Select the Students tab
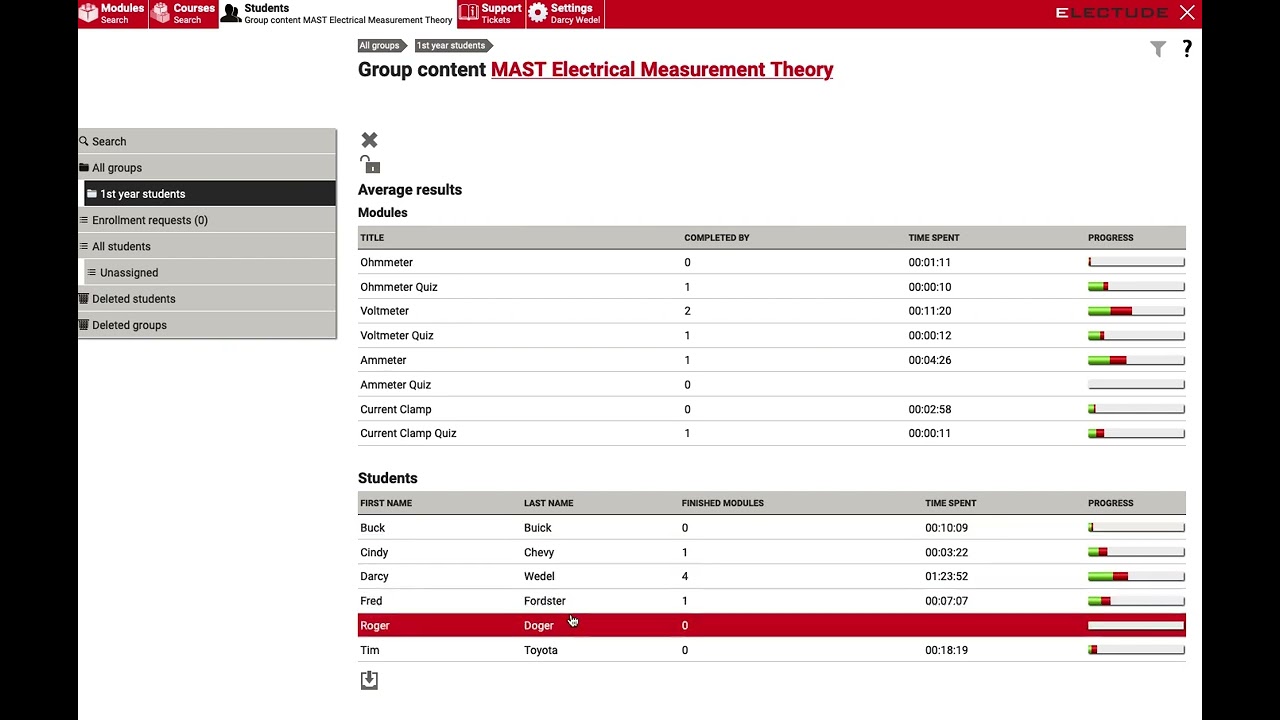1280x720 pixels. click(x=337, y=13)
